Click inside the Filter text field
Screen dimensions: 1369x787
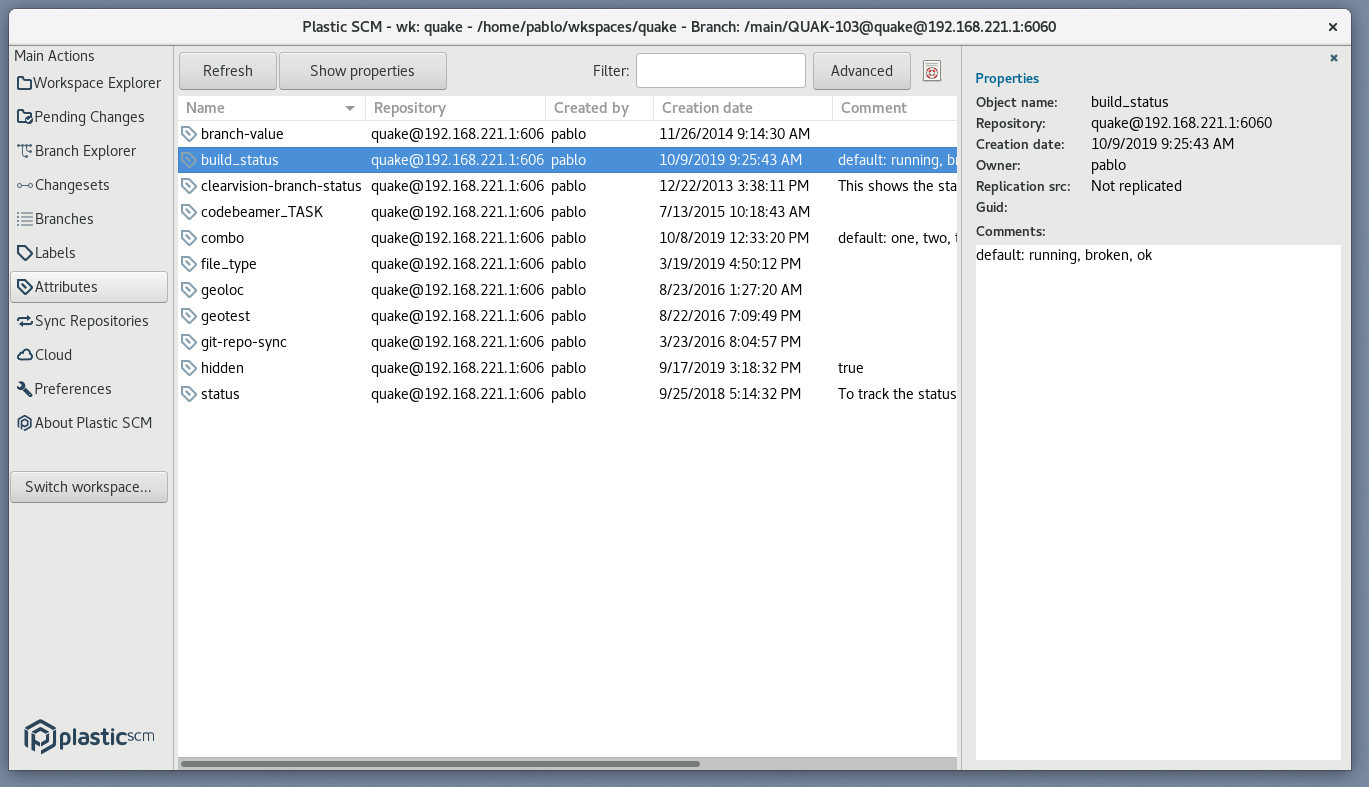[720, 70]
